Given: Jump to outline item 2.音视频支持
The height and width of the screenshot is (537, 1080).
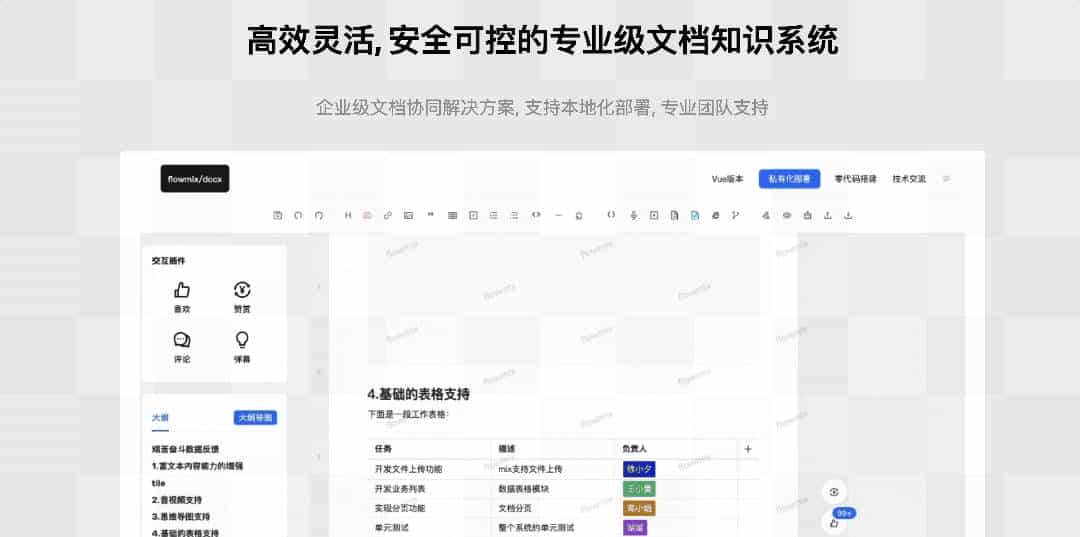Looking at the screenshot, I should click(176, 500).
